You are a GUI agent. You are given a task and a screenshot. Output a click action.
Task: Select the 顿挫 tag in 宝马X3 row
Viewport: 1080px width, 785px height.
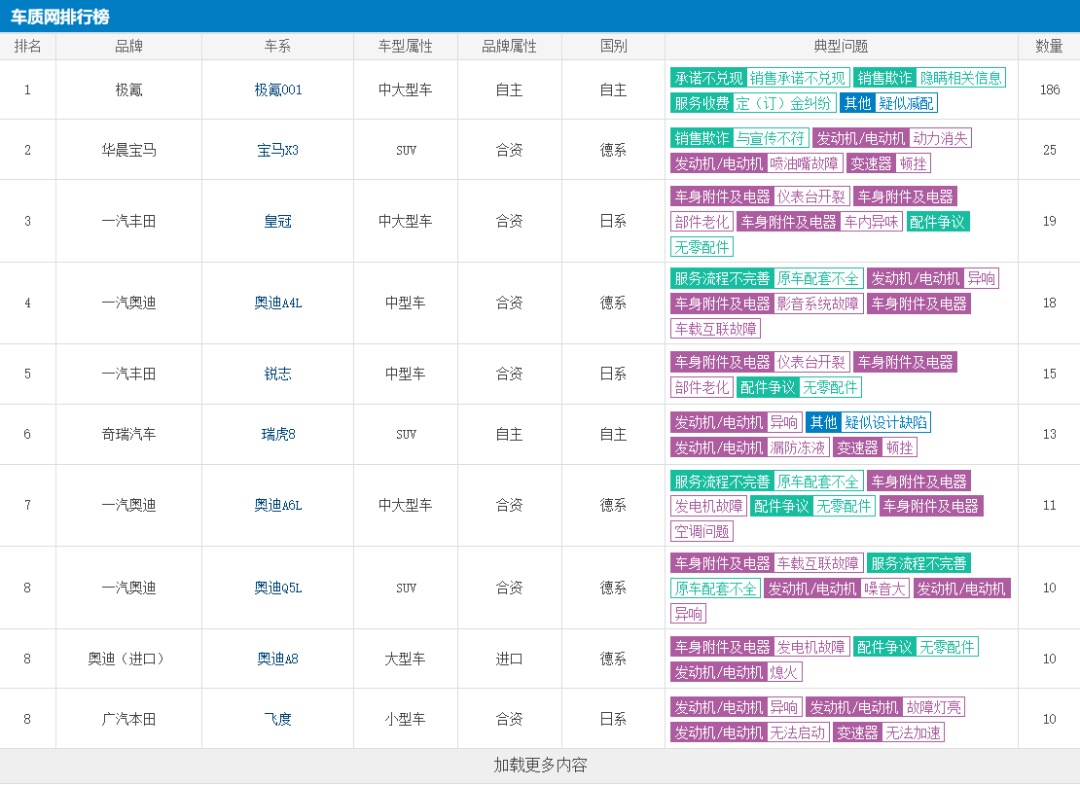point(913,164)
